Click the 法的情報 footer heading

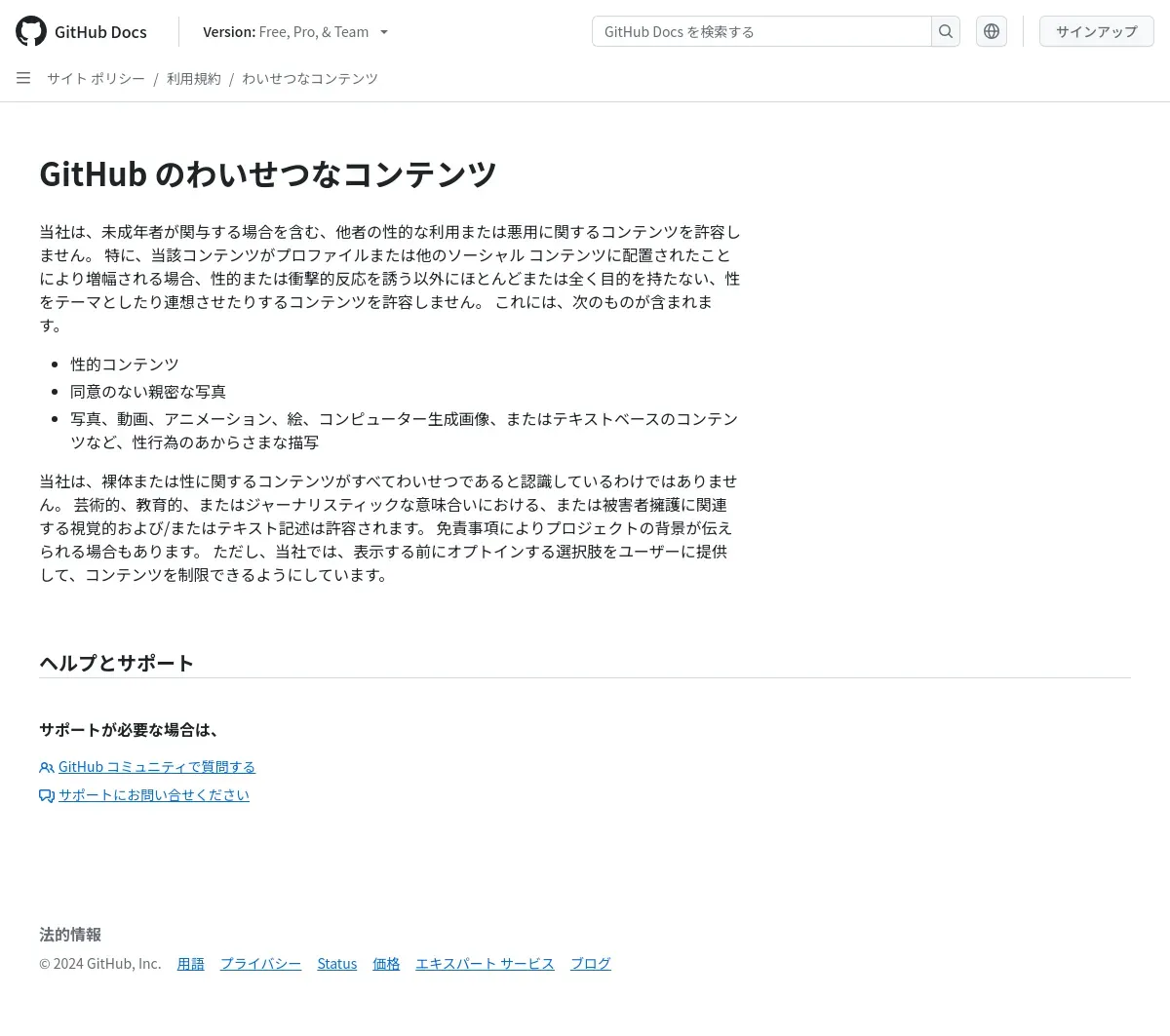pos(70,935)
